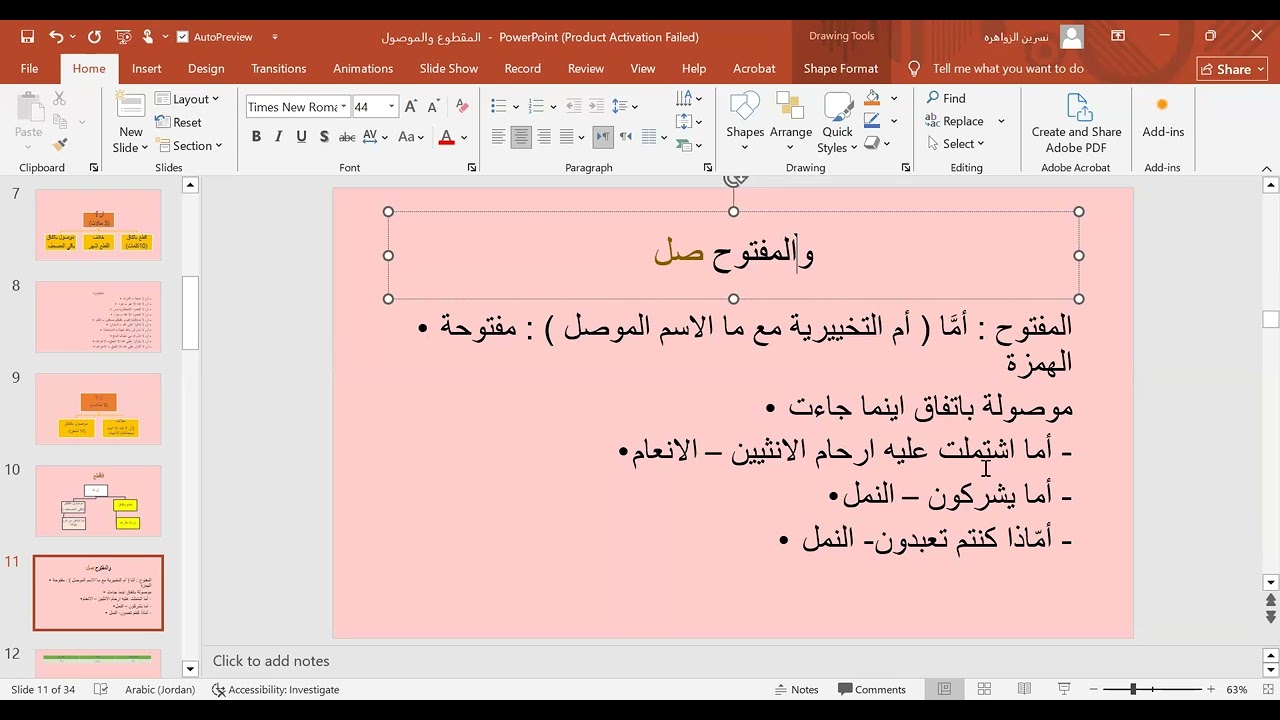Open the File tab
The height and width of the screenshot is (720, 1280).
coord(30,68)
